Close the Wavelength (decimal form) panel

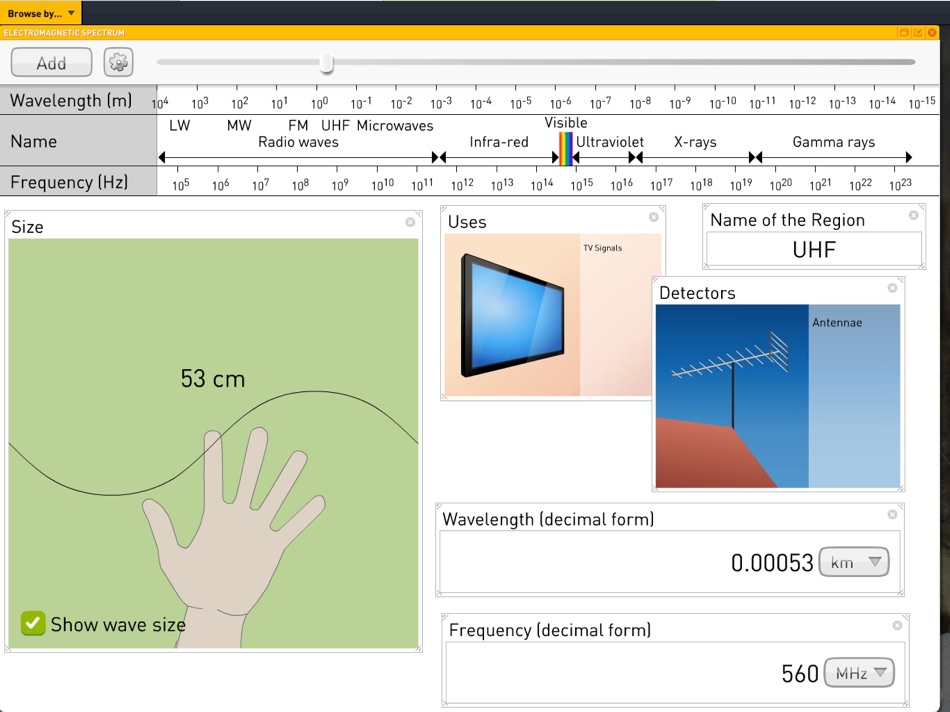click(892, 514)
